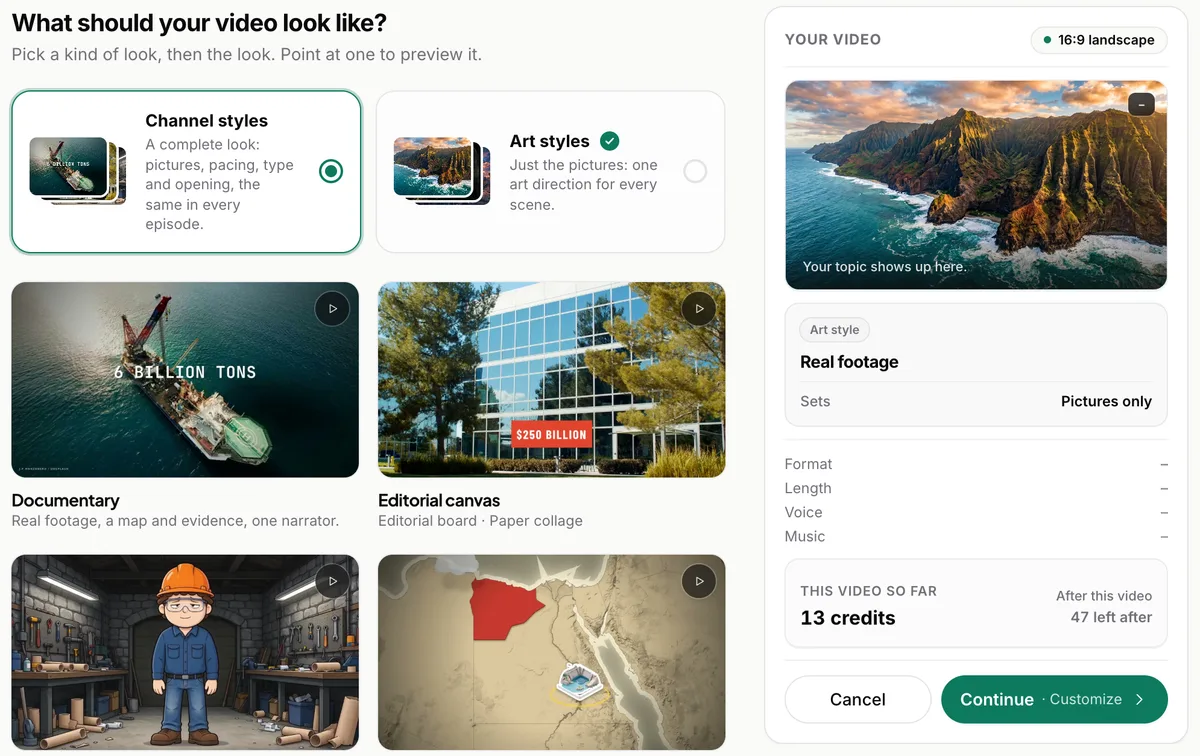Click the Documentary caption about real footage
The image size is (1200, 756).
tap(175, 521)
